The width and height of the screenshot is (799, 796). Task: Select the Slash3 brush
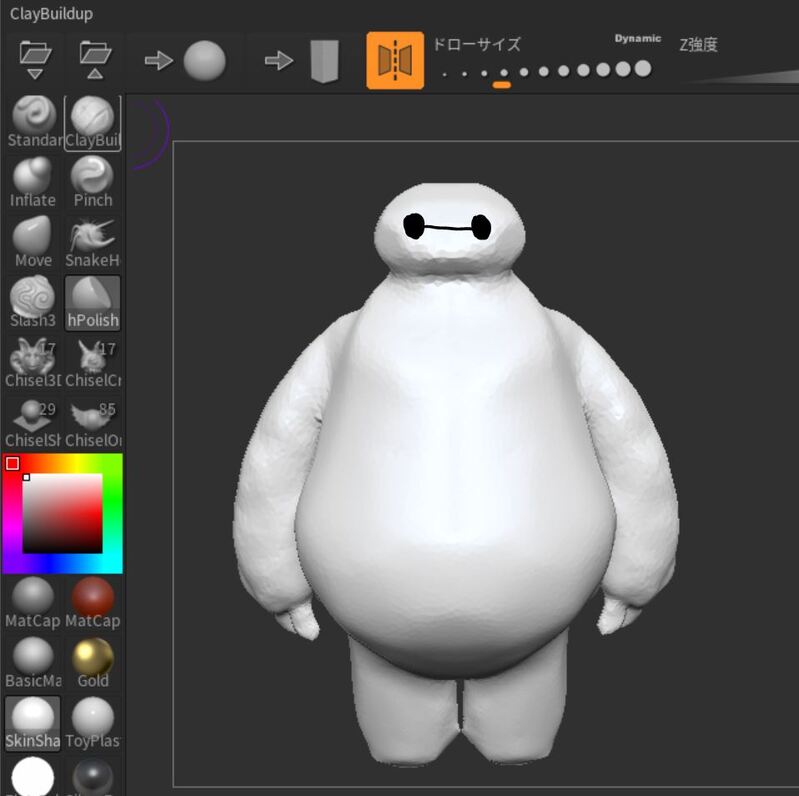tap(33, 303)
